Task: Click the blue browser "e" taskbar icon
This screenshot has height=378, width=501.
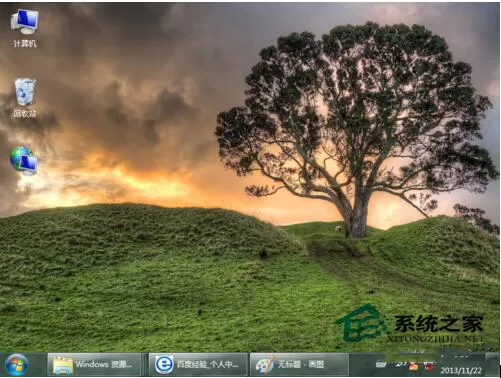Action: click(164, 364)
